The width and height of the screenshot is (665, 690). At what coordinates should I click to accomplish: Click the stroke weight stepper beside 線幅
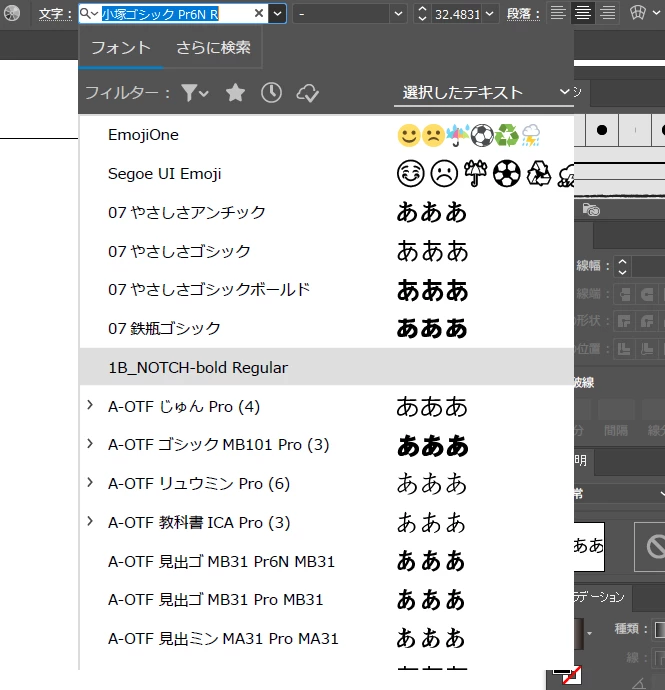pyautogui.click(x=622, y=267)
